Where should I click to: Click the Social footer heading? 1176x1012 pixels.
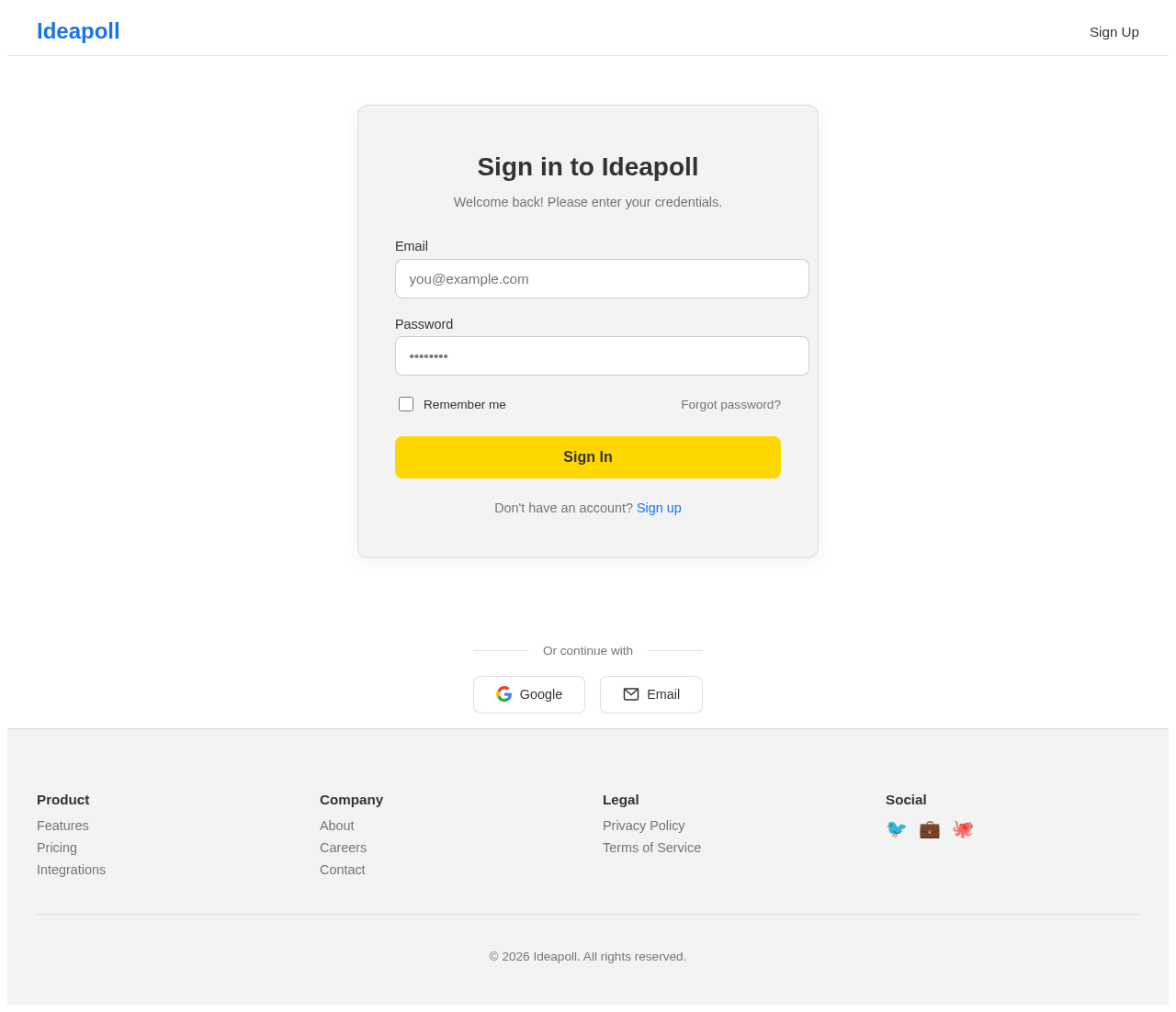click(906, 799)
